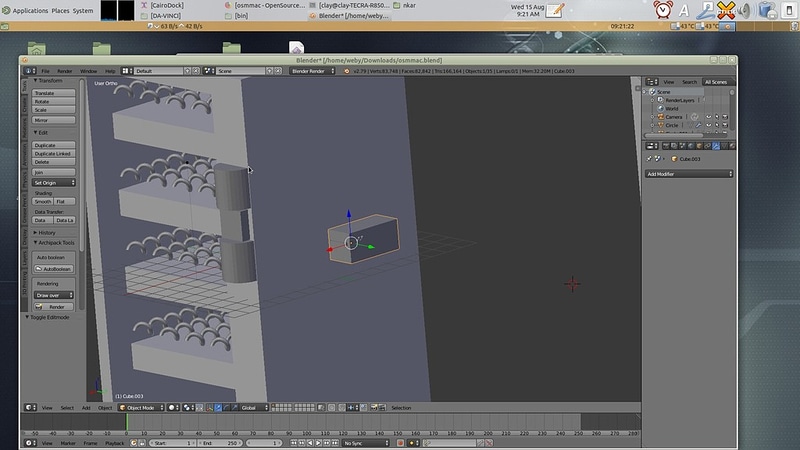The width and height of the screenshot is (800, 450).
Task: Toggle Circle selectability arrow in outliner
Action: click(x=717, y=125)
